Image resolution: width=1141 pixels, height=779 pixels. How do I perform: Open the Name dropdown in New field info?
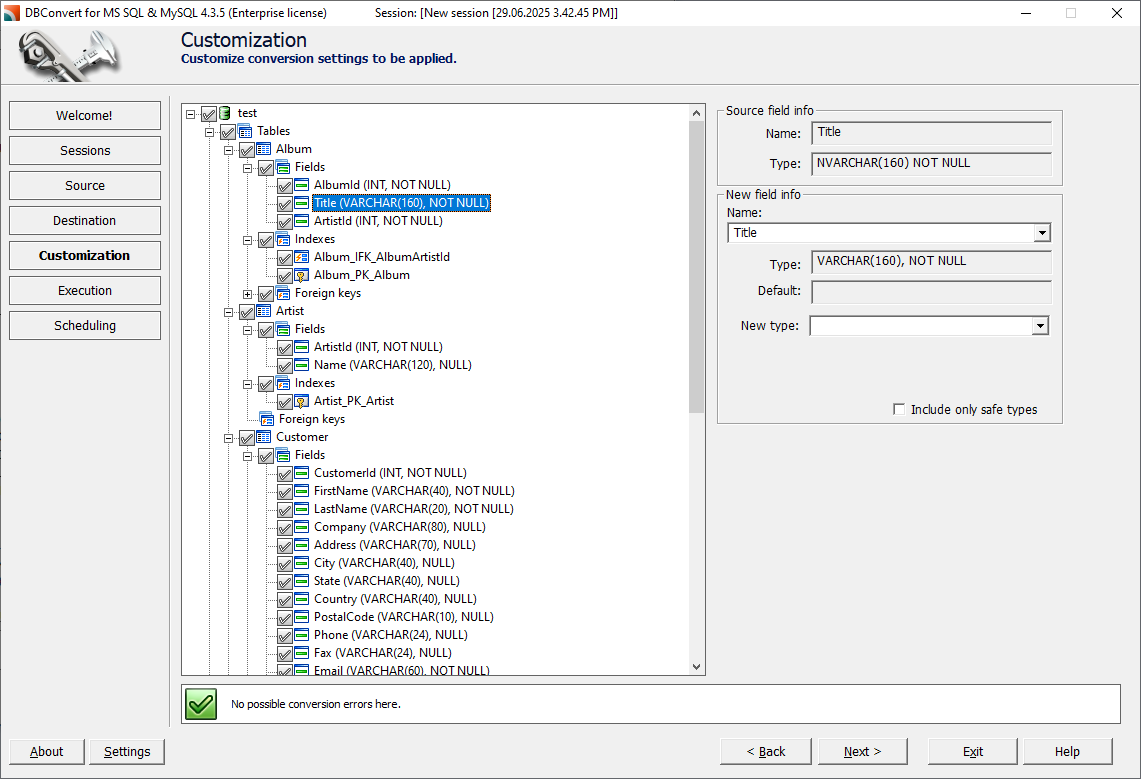tap(1043, 232)
